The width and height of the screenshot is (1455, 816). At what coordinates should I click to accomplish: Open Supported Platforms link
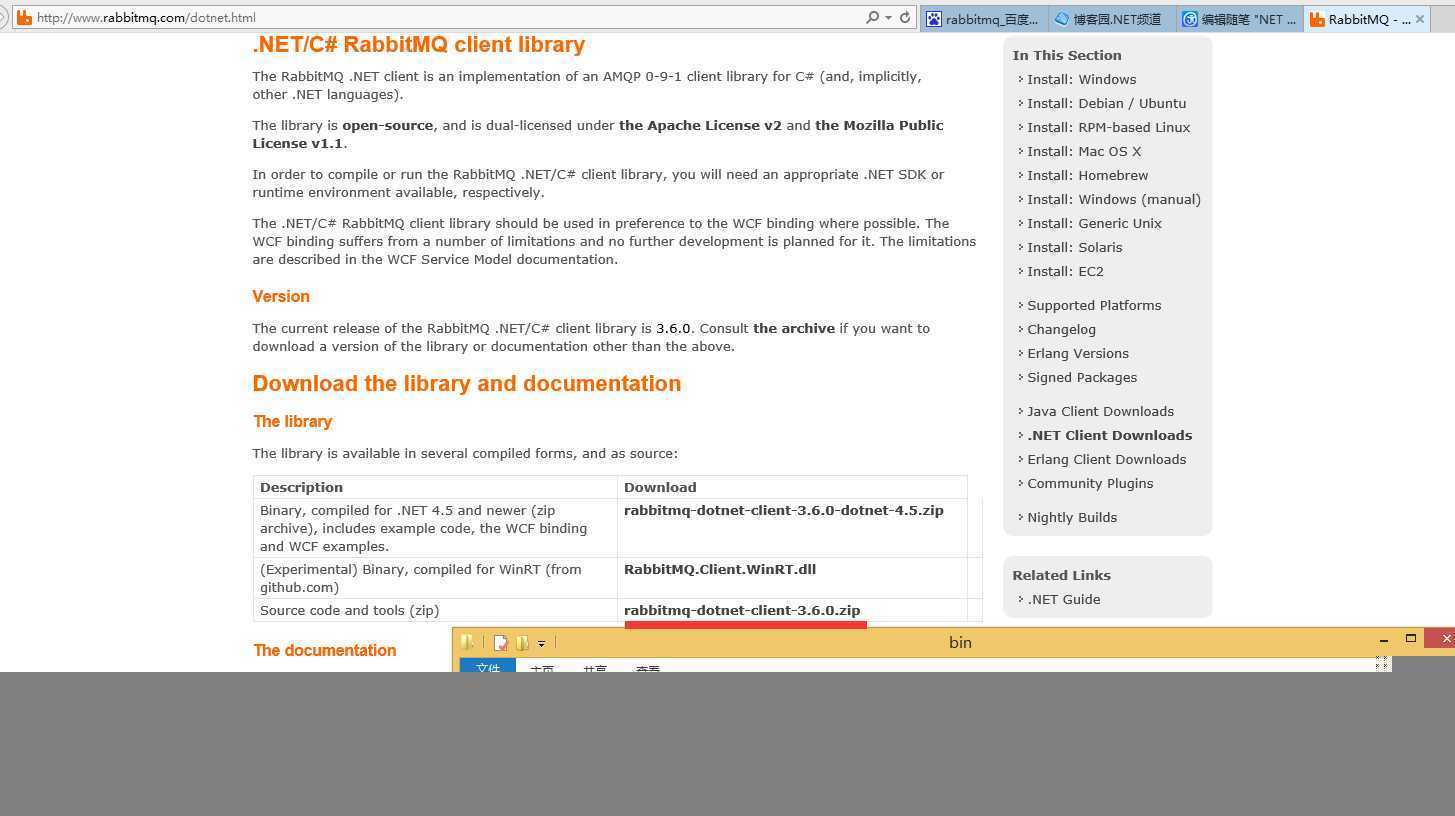[1094, 305]
